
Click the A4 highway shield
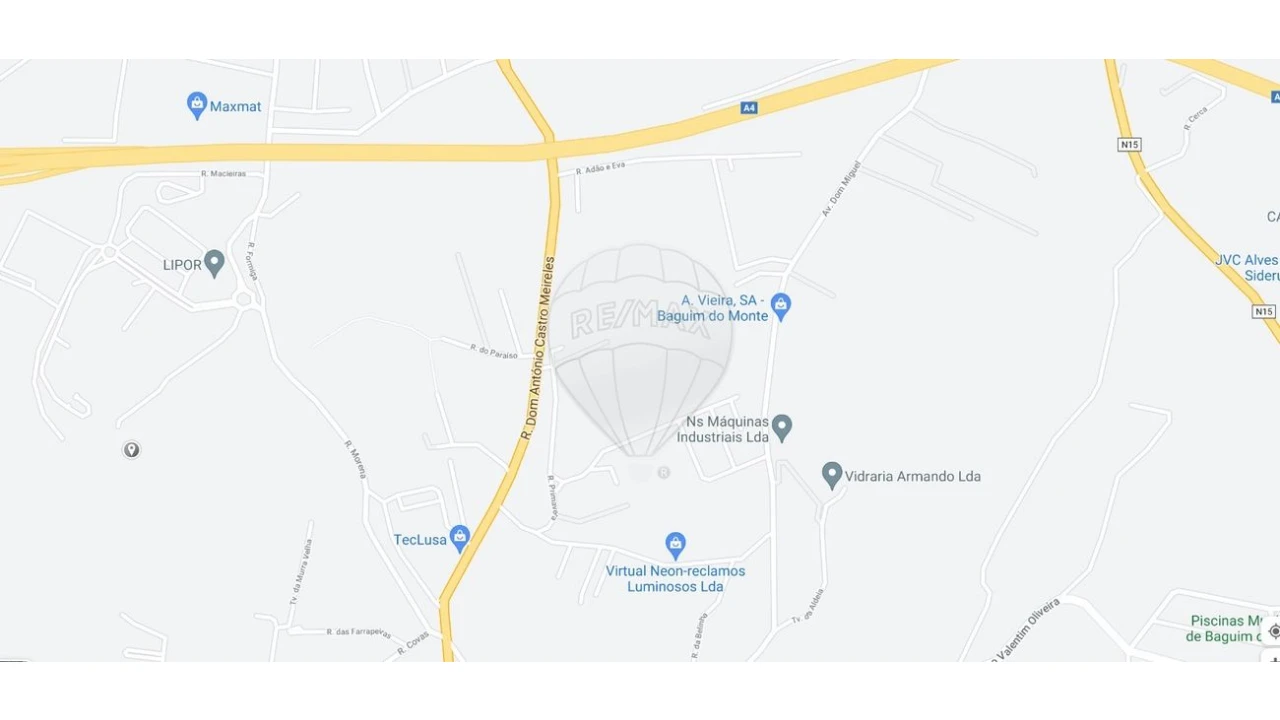click(749, 107)
